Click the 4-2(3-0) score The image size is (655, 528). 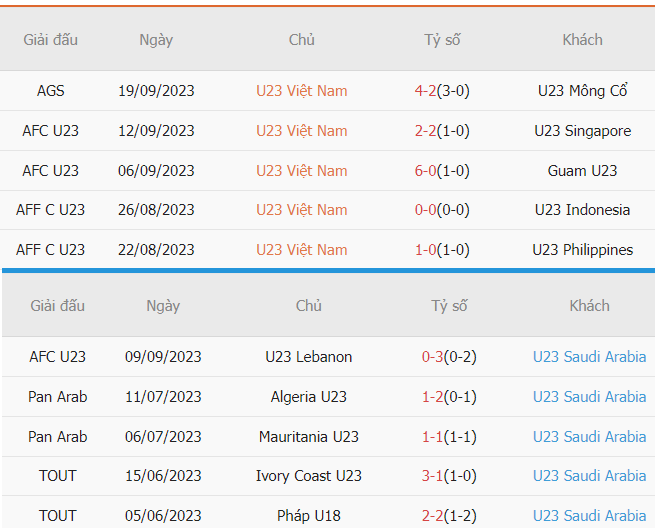click(442, 91)
